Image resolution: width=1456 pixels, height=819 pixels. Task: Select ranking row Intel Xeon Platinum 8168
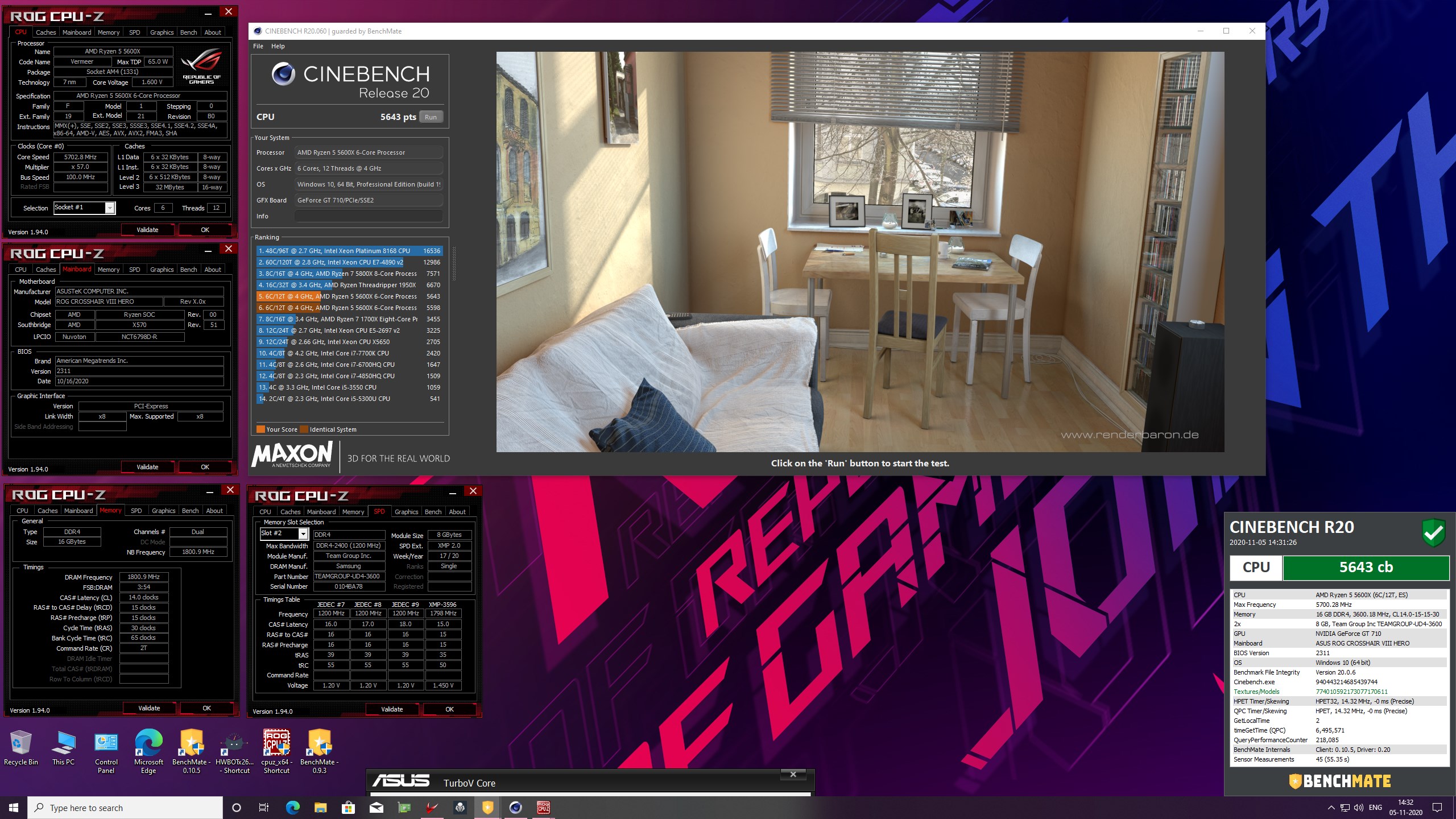[349, 251]
